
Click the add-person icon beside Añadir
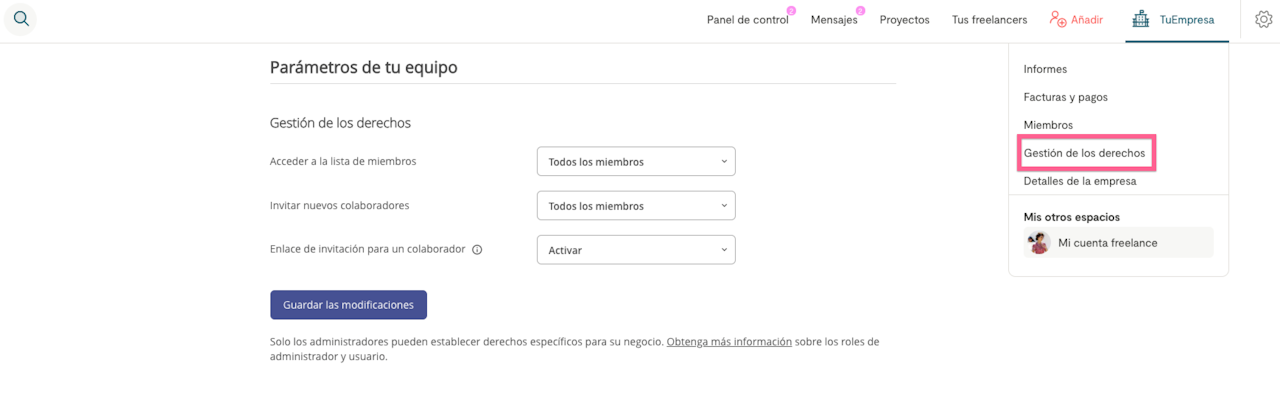point(1058,19)
